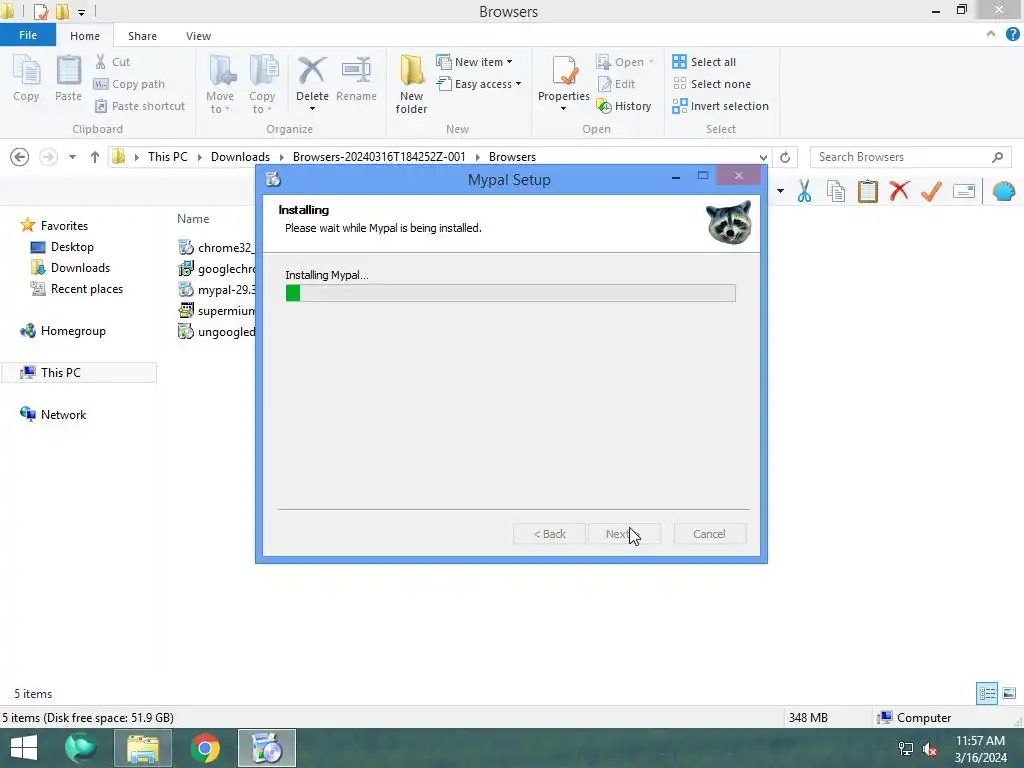The height and width of the screenshot is (768, 1024).
Task: Click Cancel in Mypal Setup dialog
Action: click(709, 534)
